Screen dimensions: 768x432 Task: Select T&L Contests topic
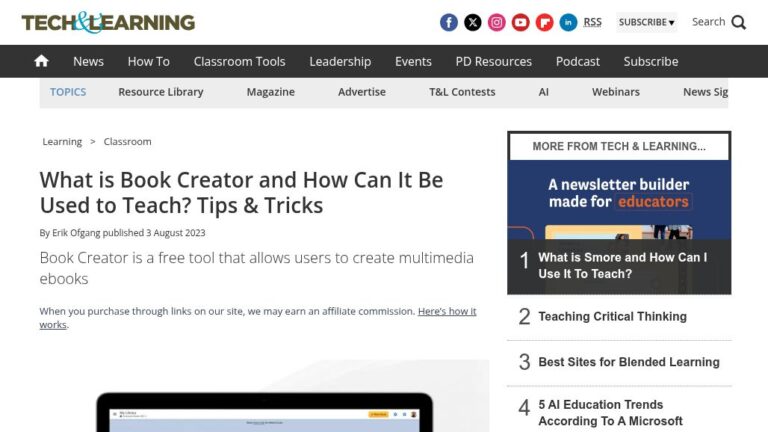pos(462,92)
